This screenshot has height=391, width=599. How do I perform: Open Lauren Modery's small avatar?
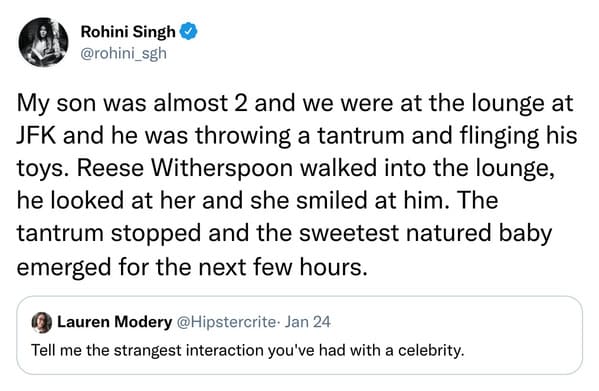42,322
